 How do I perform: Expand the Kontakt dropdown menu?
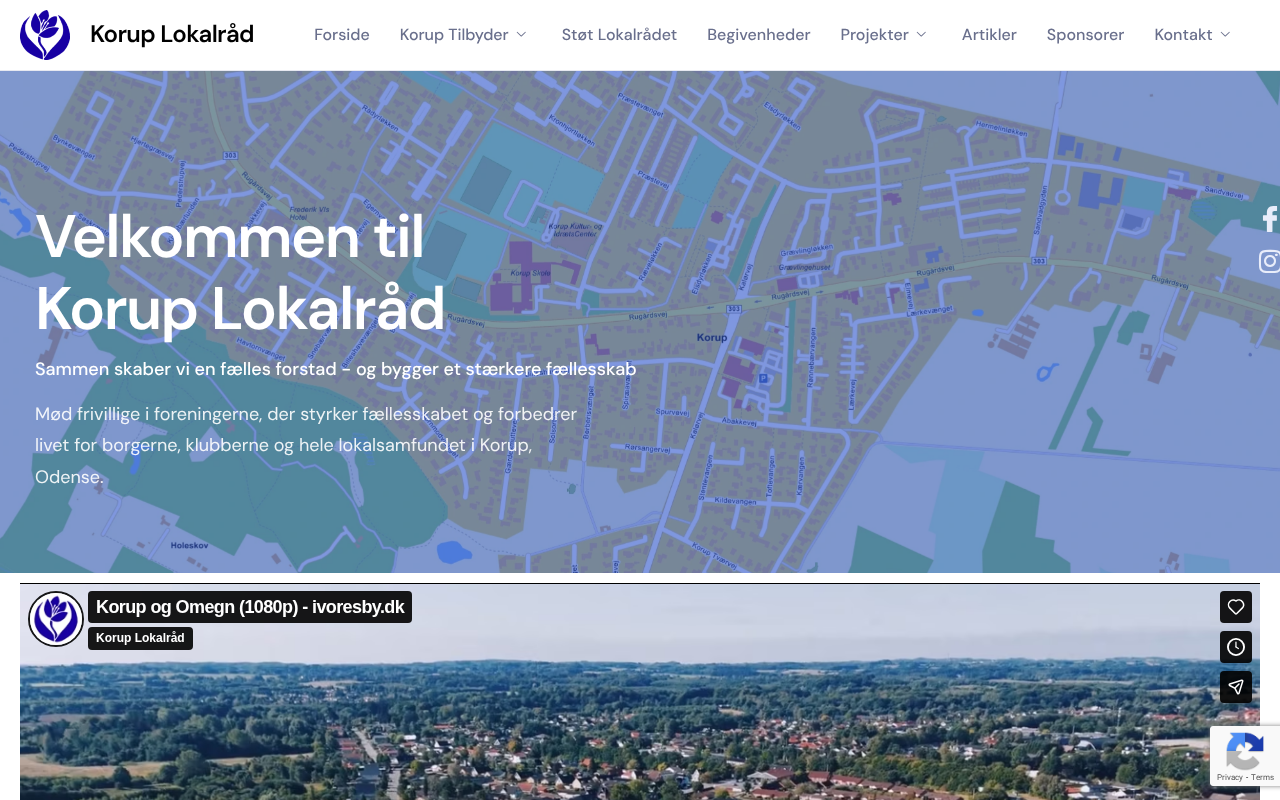[x=1192, y=35]
